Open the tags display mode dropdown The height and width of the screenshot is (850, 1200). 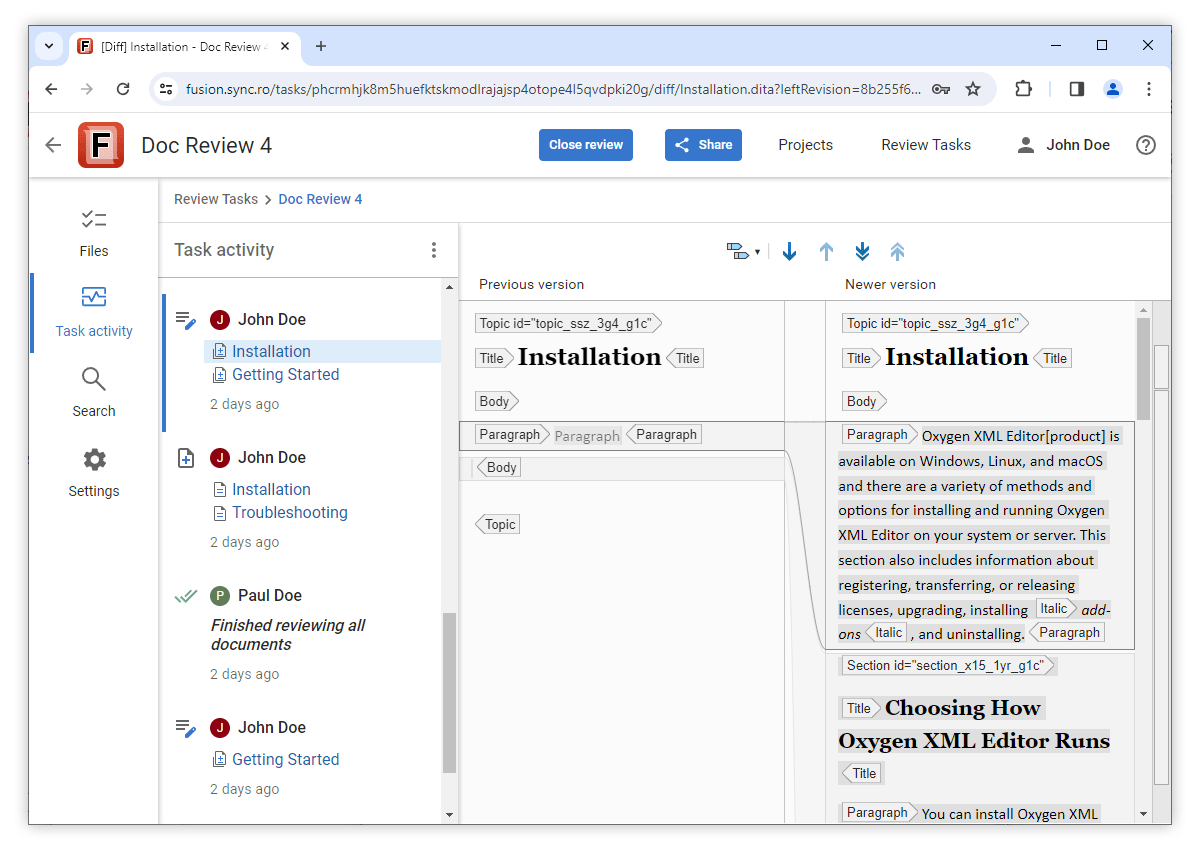click(742, 252)
